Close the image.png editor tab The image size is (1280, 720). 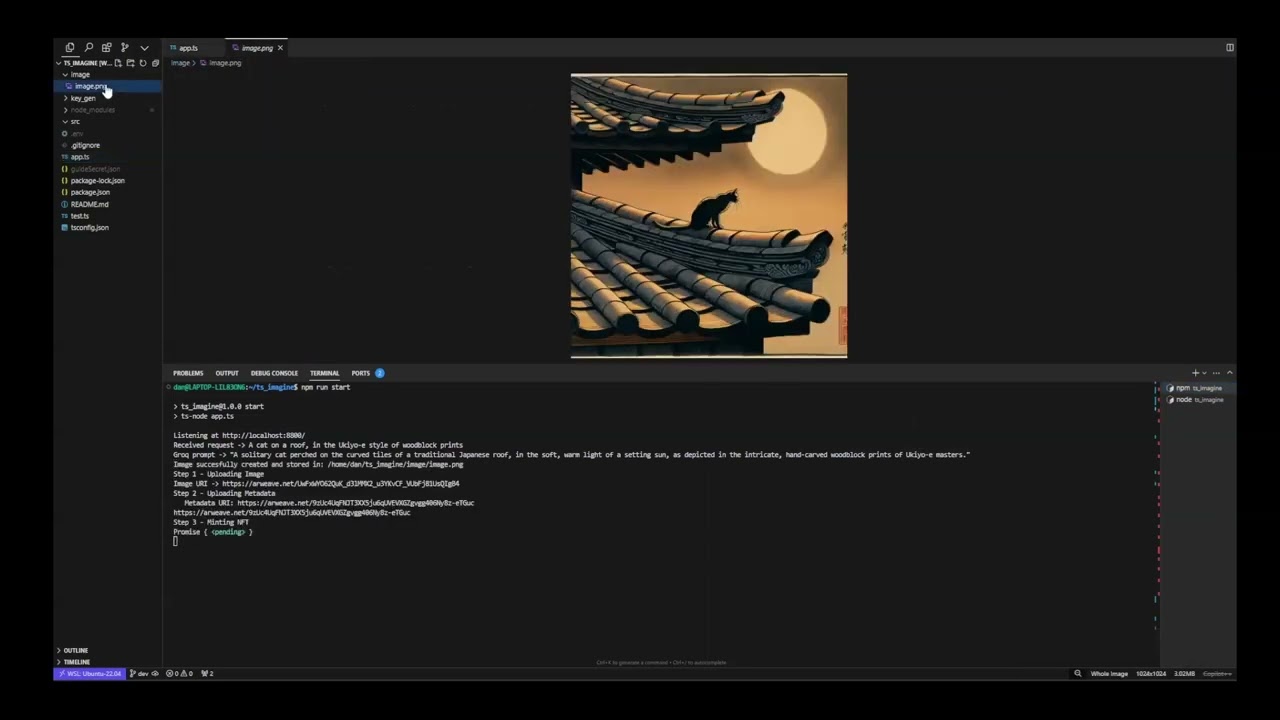point(280,48)
